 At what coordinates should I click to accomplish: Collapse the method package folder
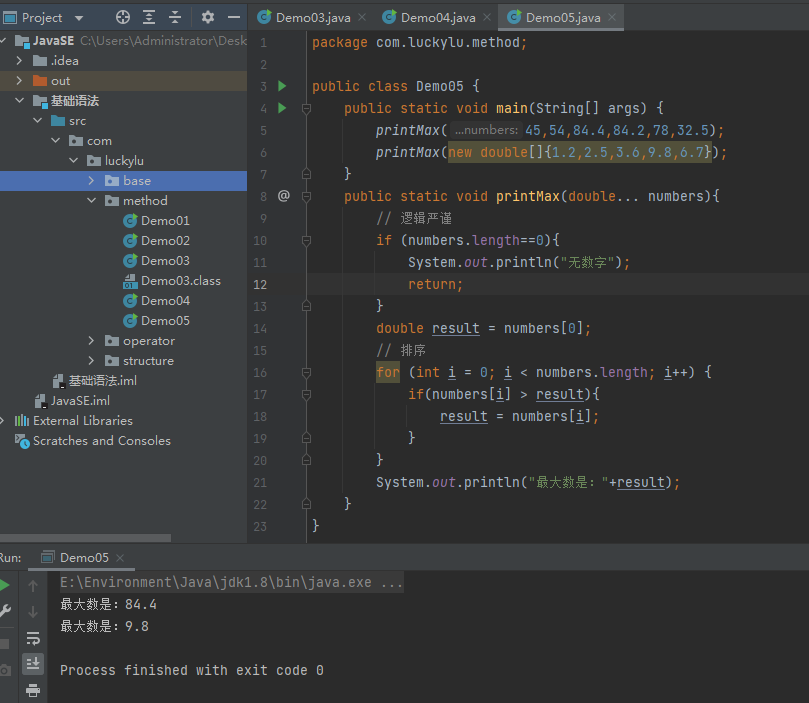(x=91, y=201)
